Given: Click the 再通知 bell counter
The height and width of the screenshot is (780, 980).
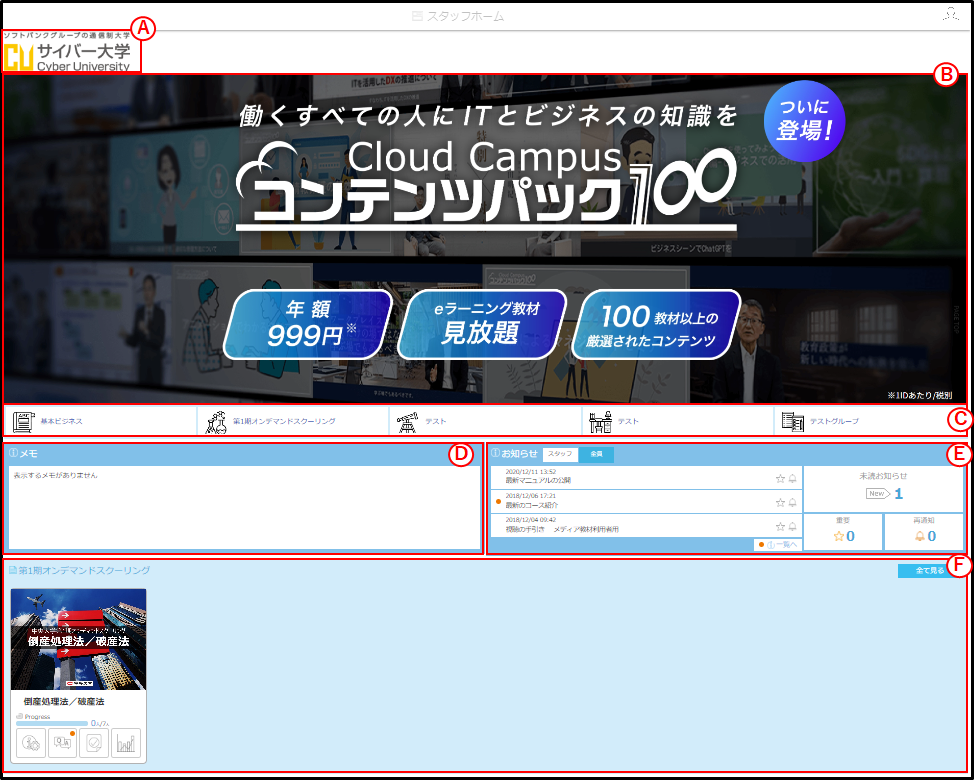Looking at the screenshot, I should pyautogui.click(x=924, y=532).
